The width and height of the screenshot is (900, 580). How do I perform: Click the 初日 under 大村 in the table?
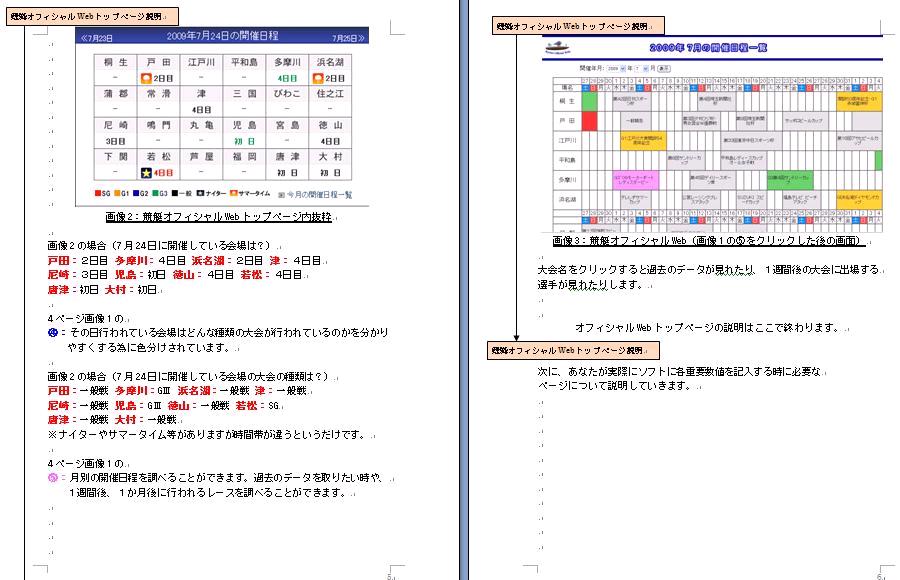(x=330, y=172)
